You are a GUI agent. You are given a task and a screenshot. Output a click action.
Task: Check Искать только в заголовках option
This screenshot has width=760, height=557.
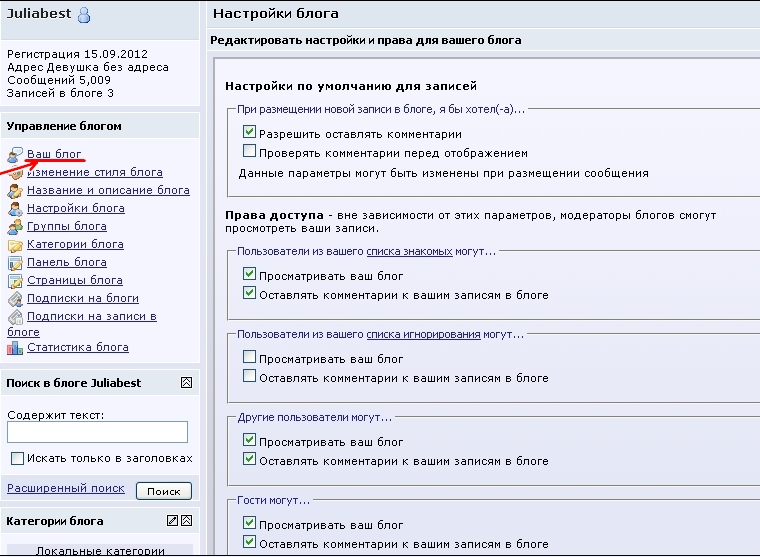pyautogui.click(x=17, y=458)
